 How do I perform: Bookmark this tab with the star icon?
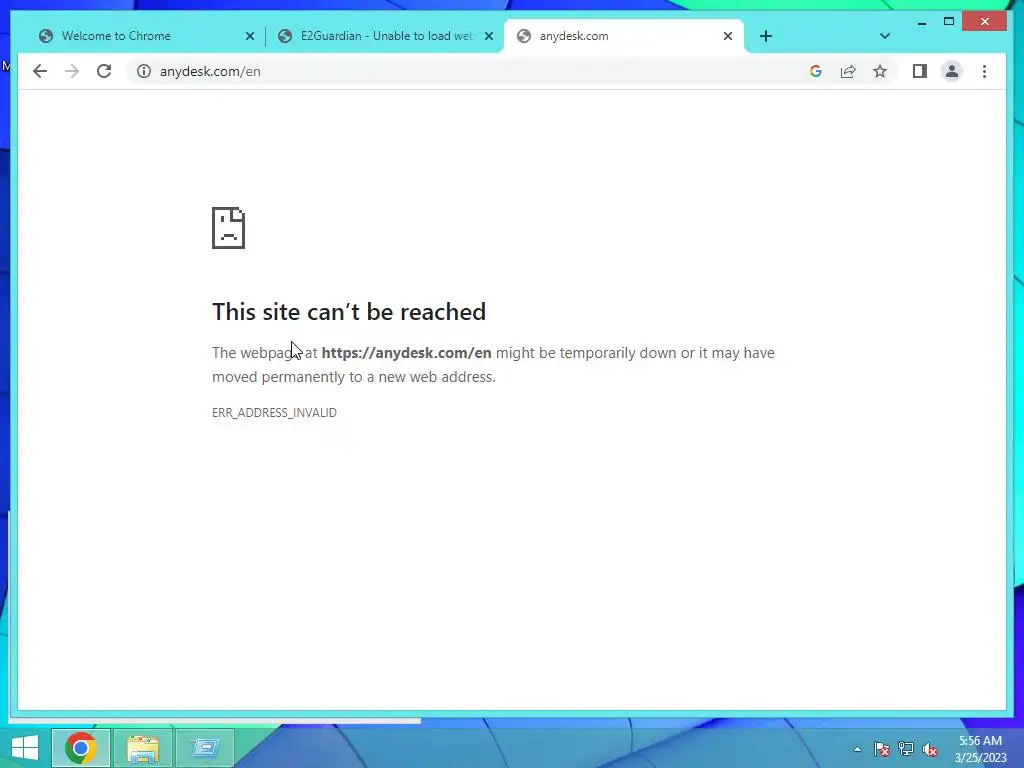(880, 71)
